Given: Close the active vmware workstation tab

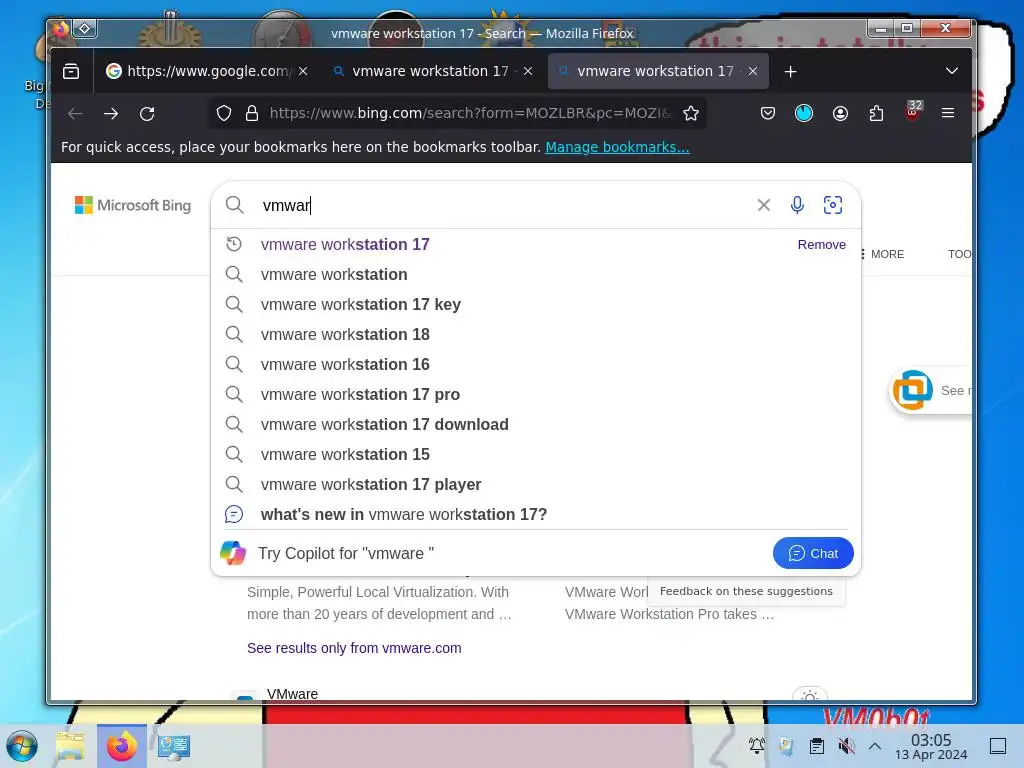Looking at the screenshot, I should click(753, 71).
